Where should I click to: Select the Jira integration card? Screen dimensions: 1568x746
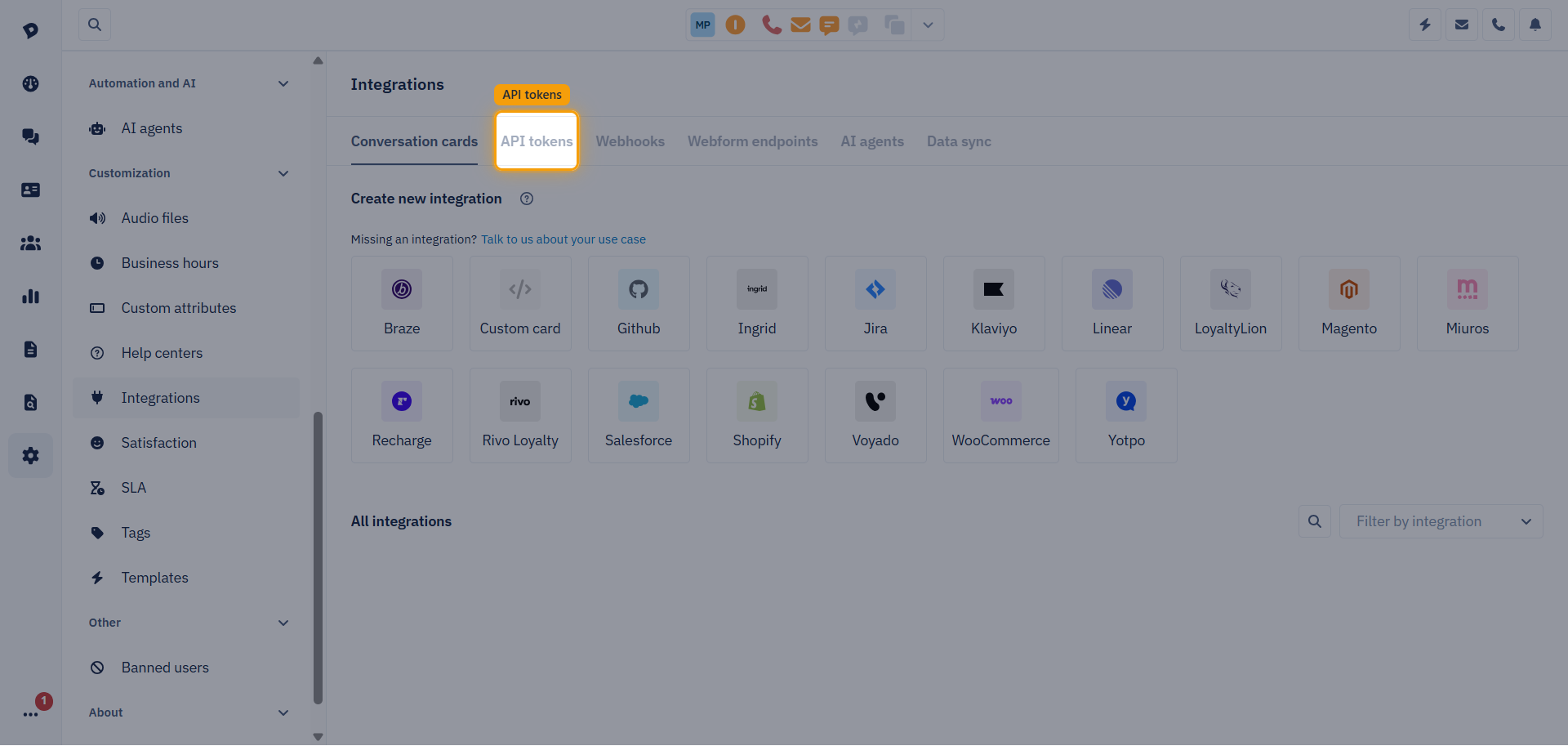pyautogui.click(x=875, y=303)
